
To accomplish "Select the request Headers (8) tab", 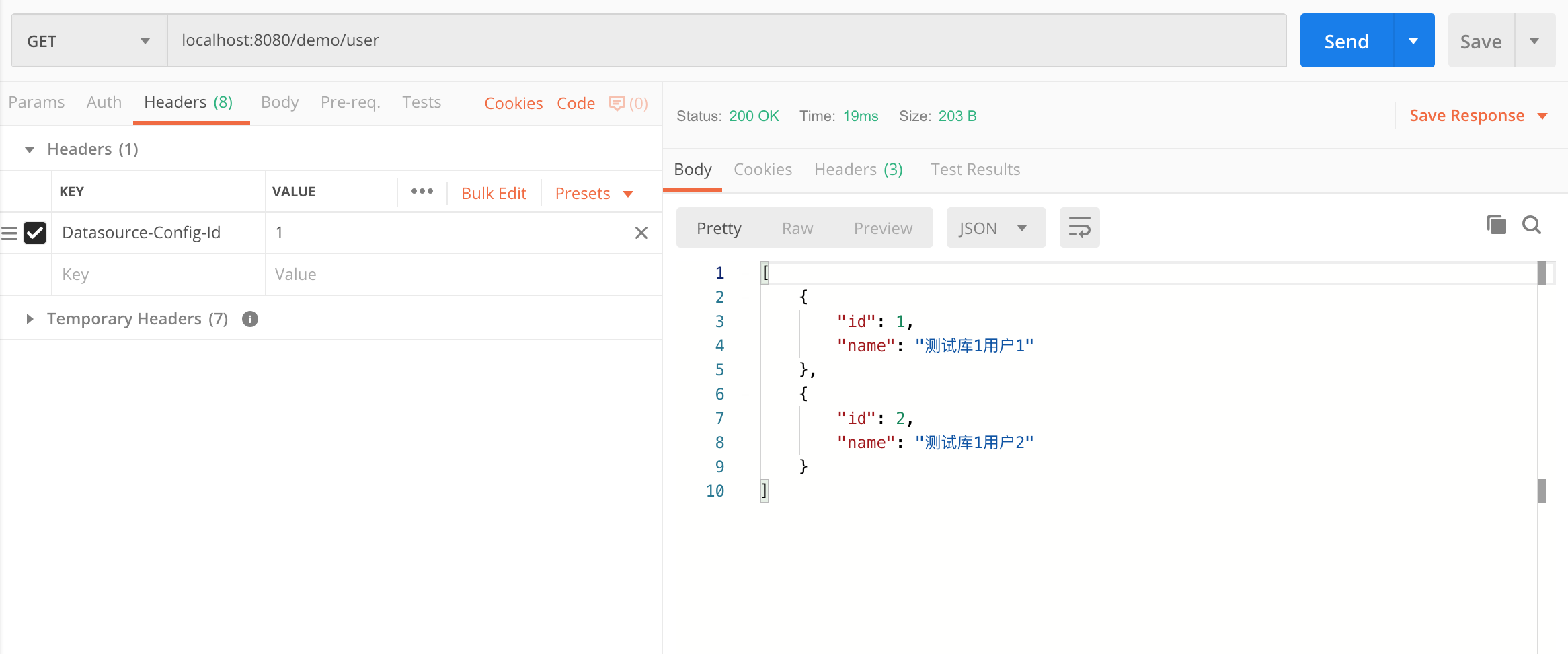I will (x=188, y=102).
